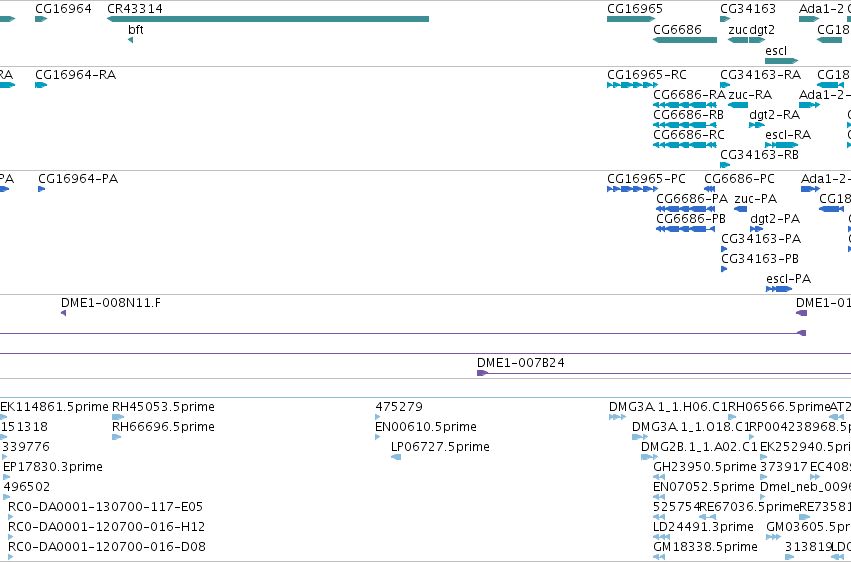This screenshot has width=851, height=562.
Task: Click the dgt2-RA transcript label
Action: 774,114
